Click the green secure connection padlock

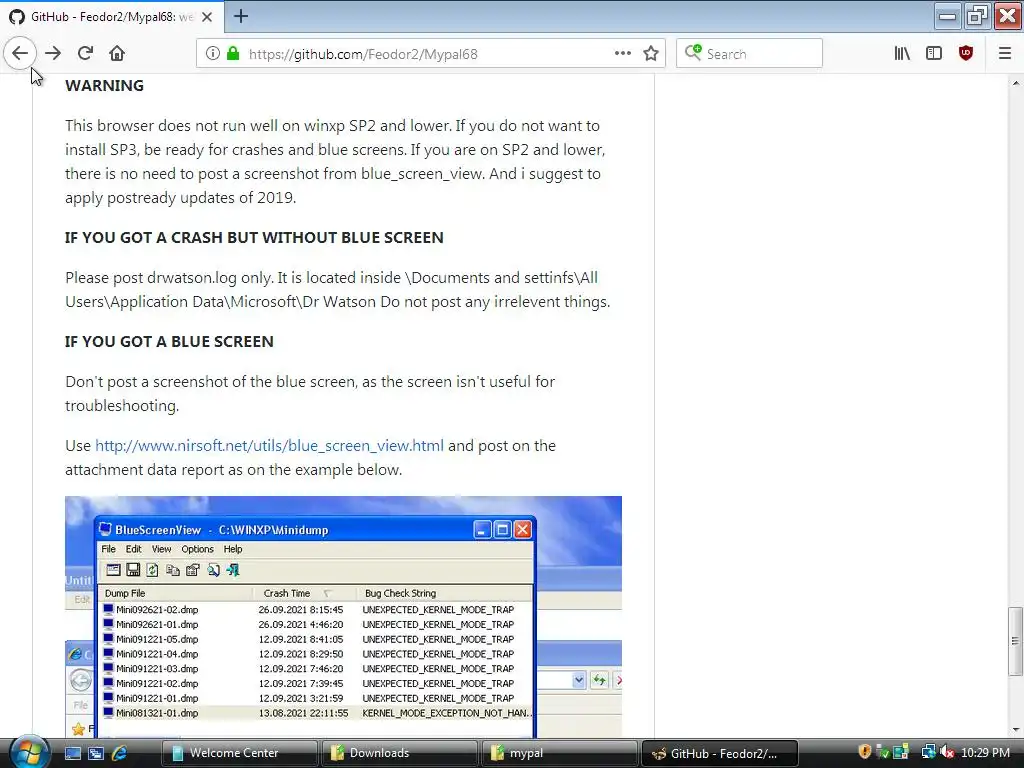tap(233, 54)
